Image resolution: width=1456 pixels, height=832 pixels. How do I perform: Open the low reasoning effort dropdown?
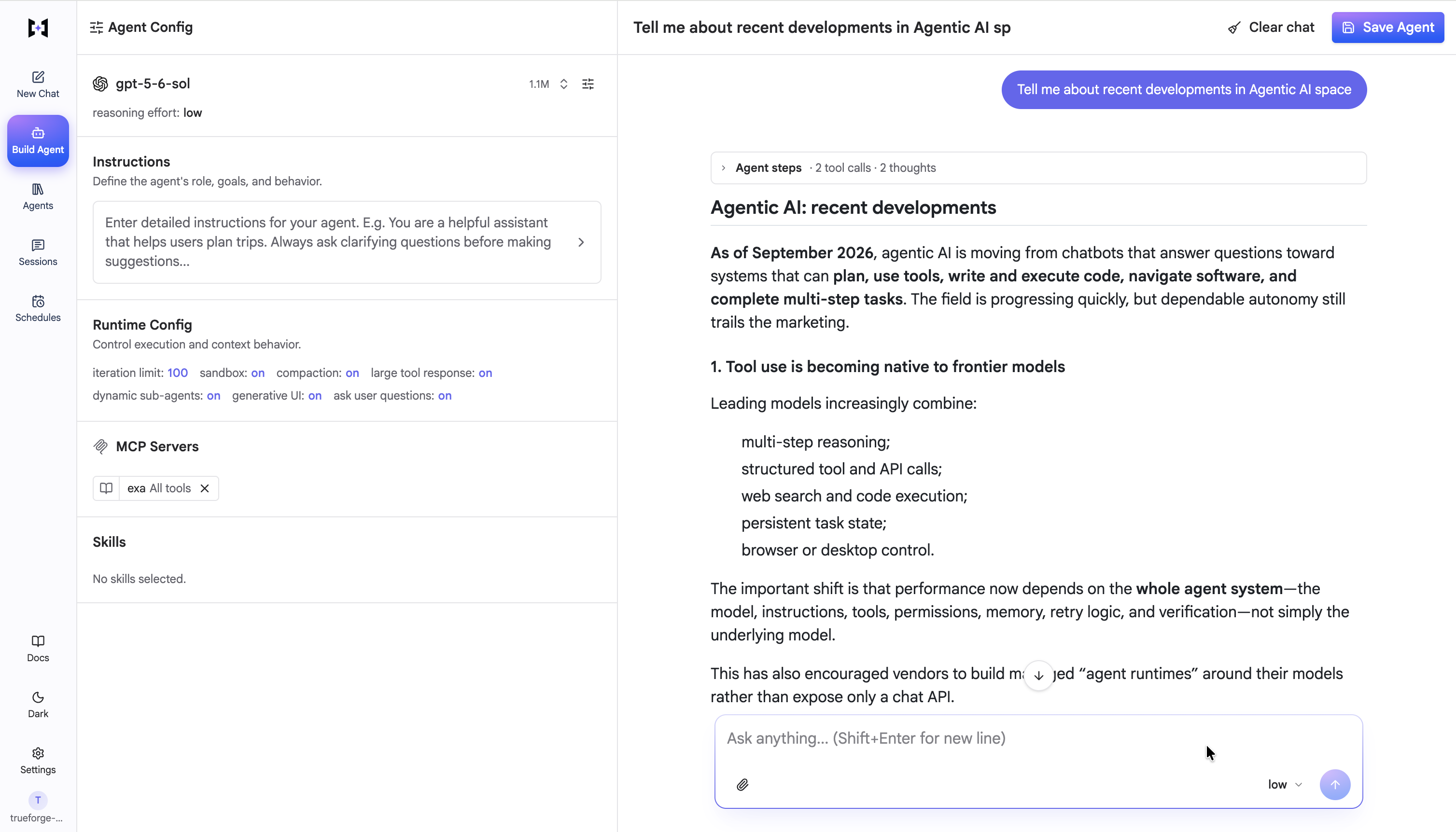click(1285, 785)
